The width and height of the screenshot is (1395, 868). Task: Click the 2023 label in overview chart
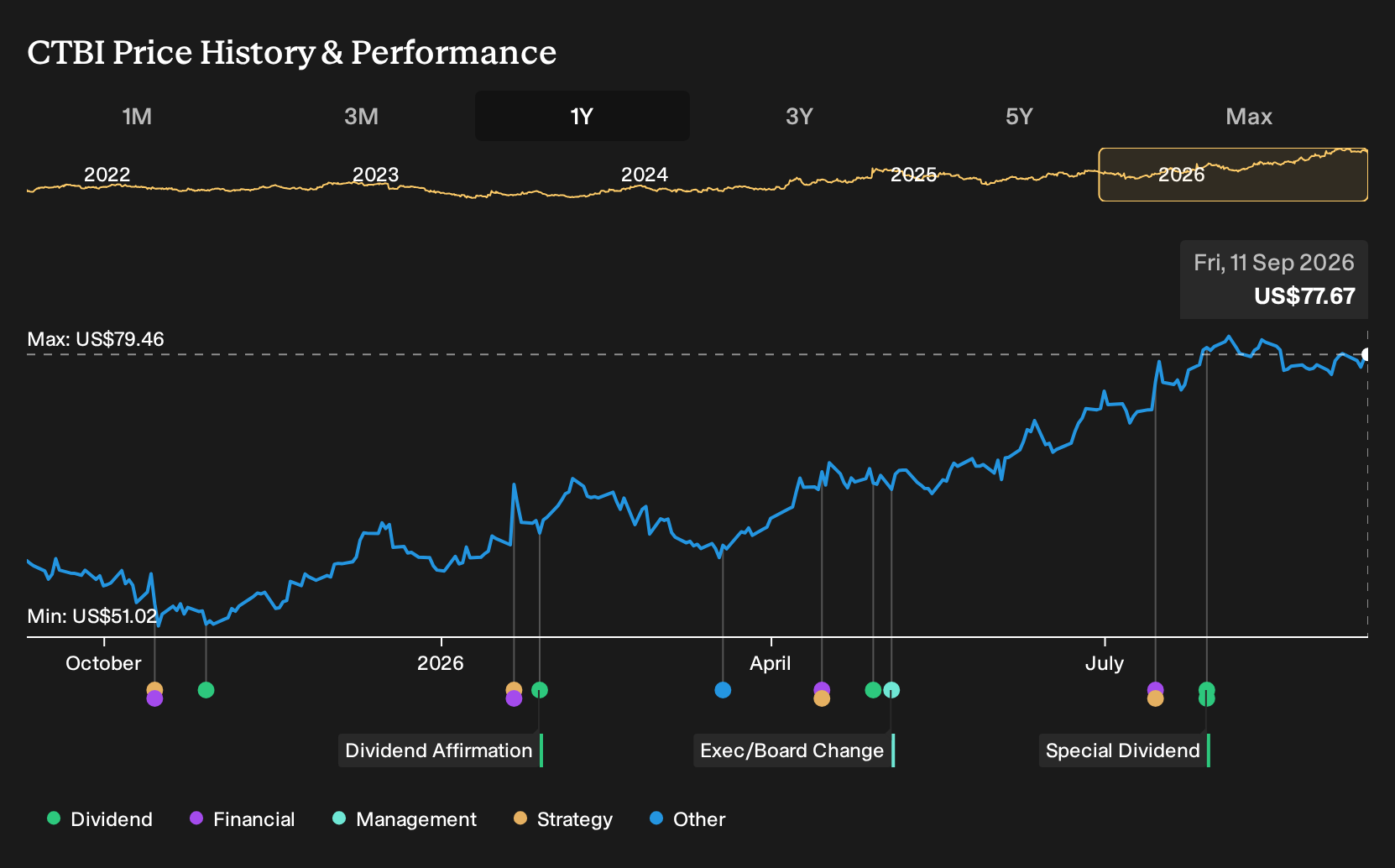[375, 175]
